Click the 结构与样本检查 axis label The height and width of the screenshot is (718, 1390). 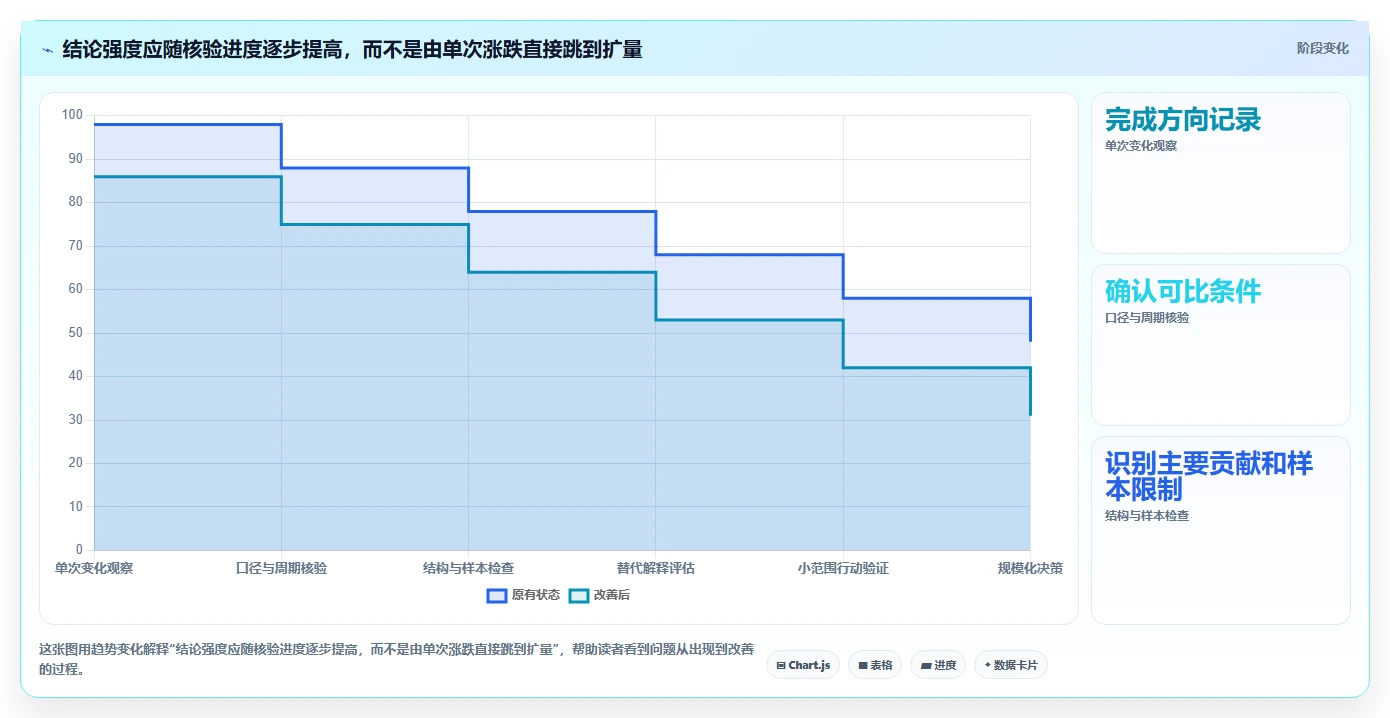[x=468, y=568]
